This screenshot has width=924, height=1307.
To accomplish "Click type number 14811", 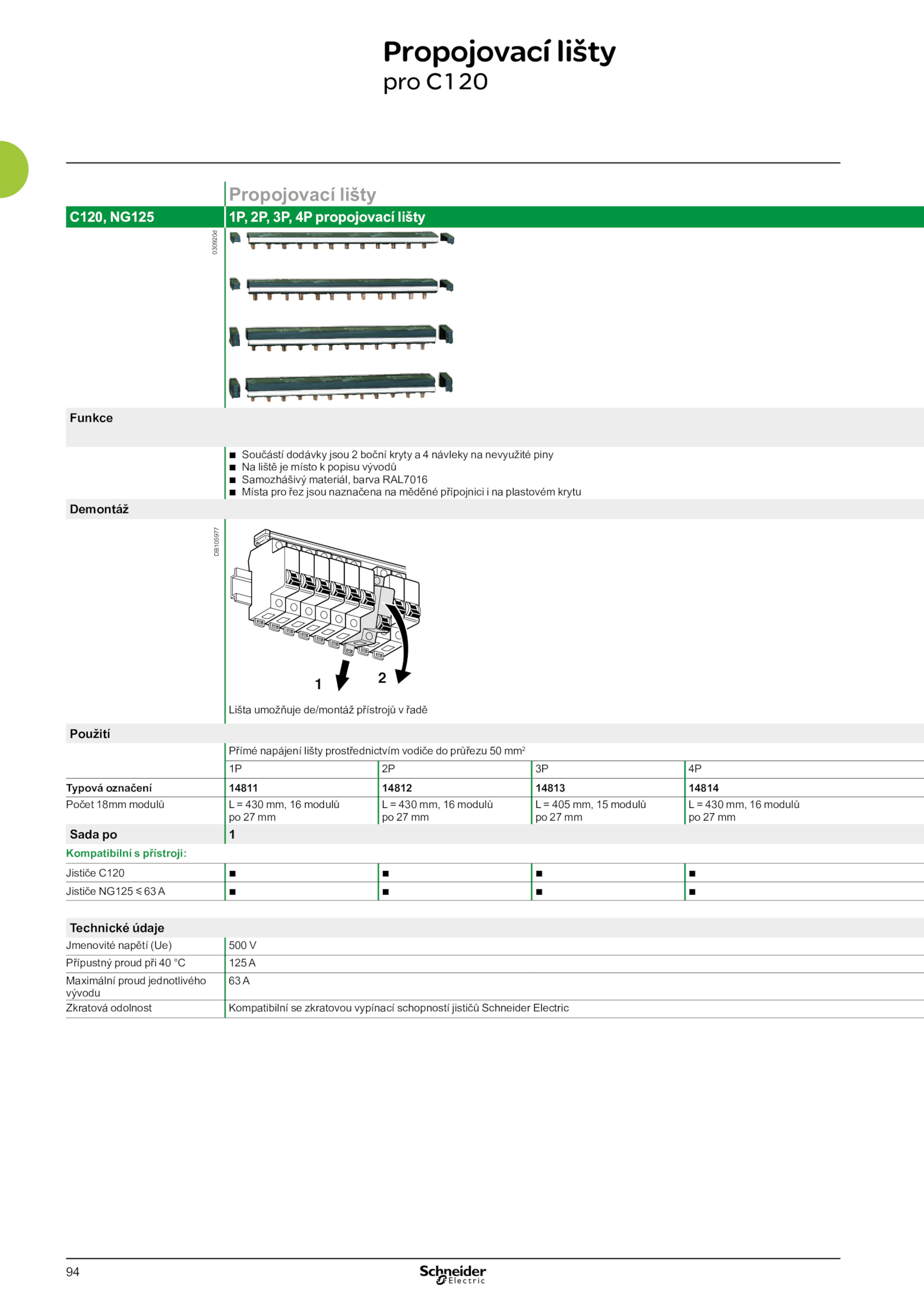I will pyautogui.click(x=243, y=788).
